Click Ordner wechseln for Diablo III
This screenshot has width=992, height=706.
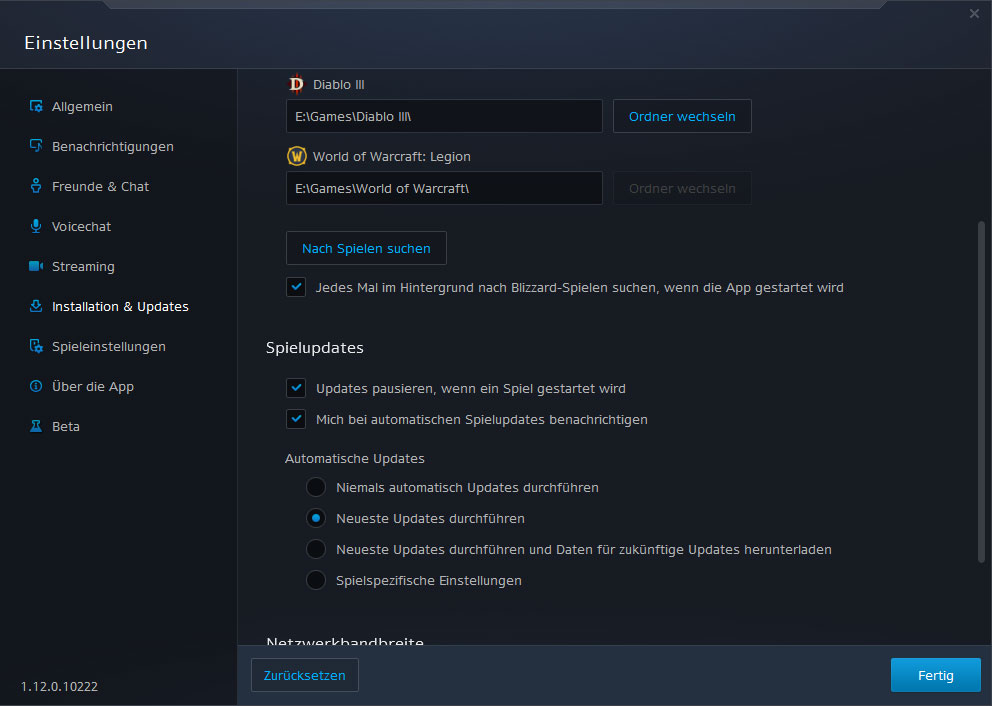tap(682, 116)
